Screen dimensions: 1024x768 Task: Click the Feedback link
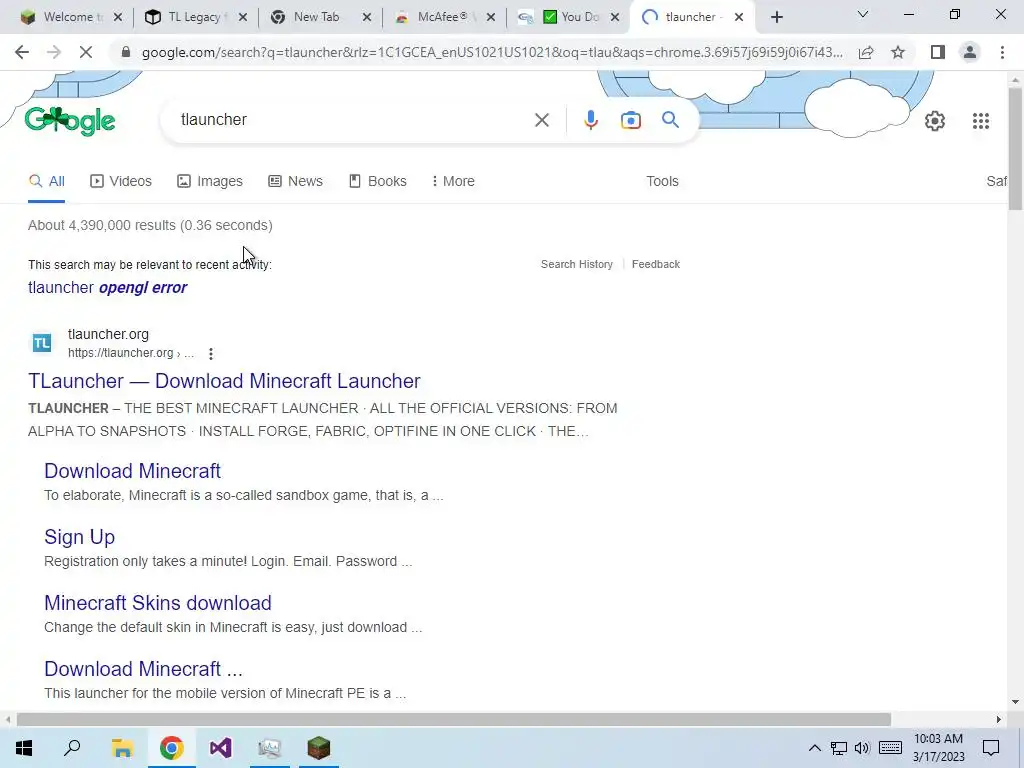[x=656, y=264]
